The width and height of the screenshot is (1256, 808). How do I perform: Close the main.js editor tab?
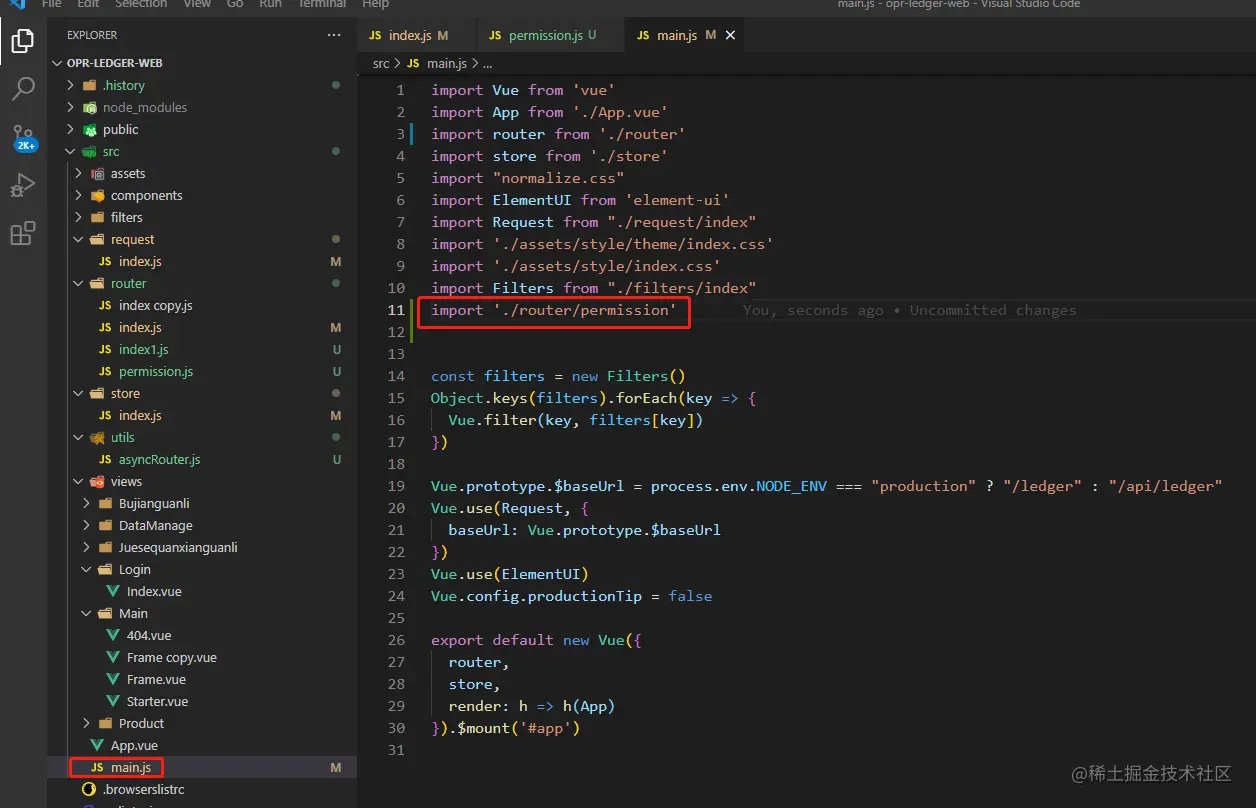730,35
